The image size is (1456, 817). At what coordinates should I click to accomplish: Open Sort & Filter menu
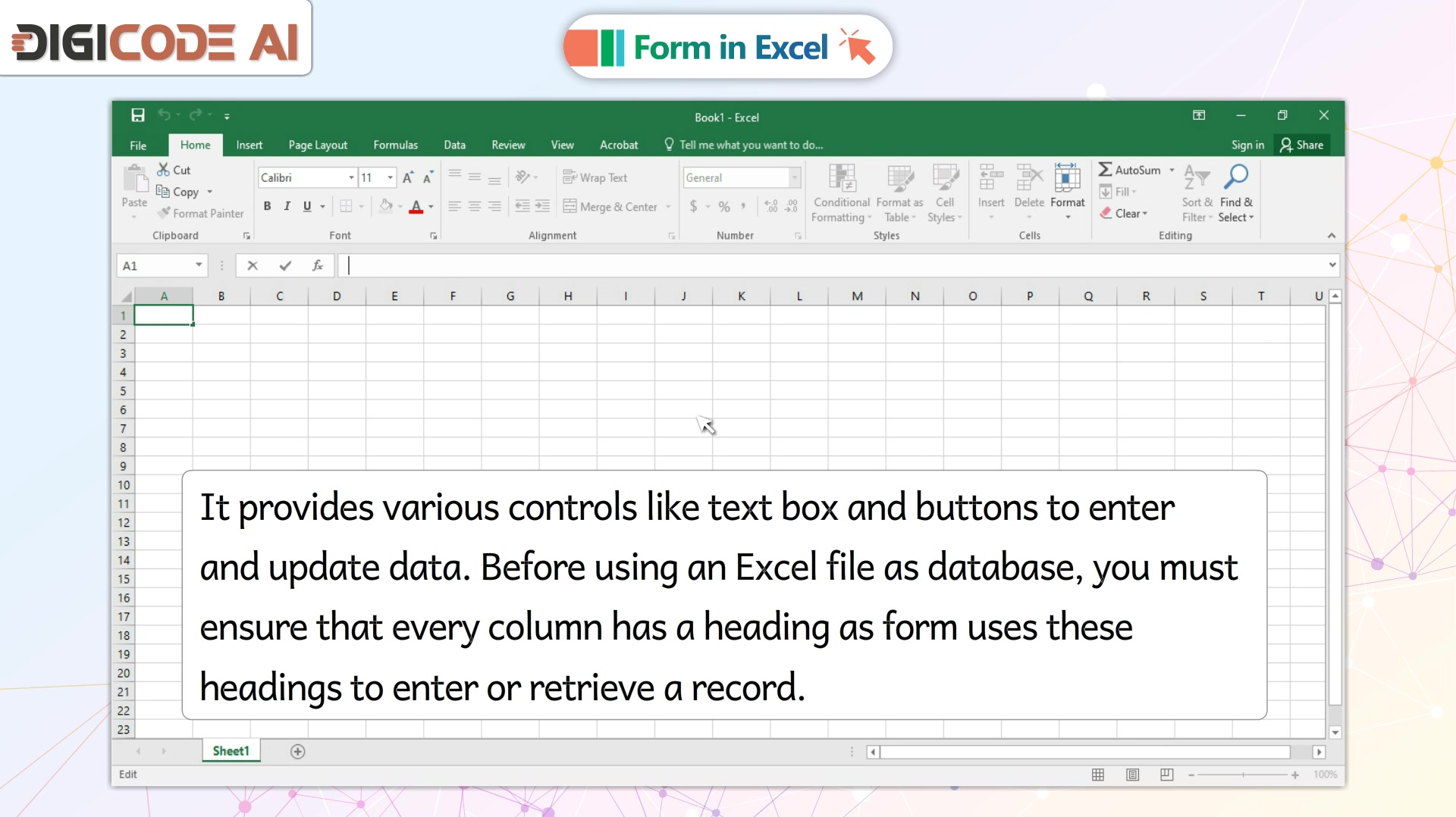(x=1197, y=193)
